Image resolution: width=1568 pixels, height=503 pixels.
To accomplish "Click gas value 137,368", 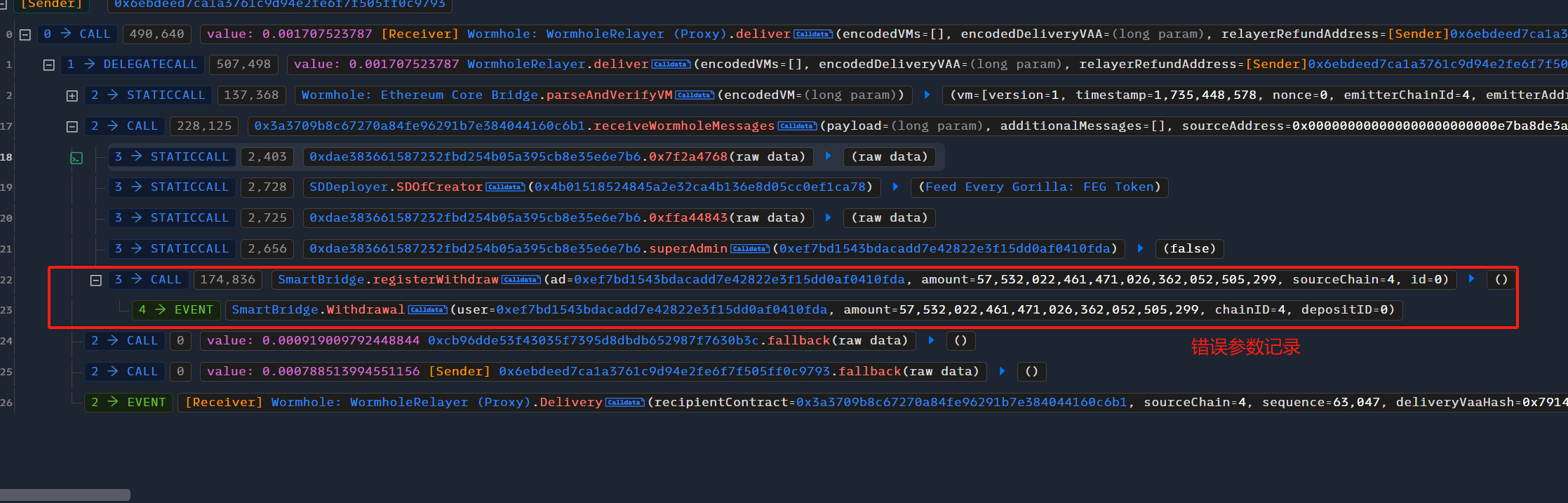I will [x=251, y=95].
